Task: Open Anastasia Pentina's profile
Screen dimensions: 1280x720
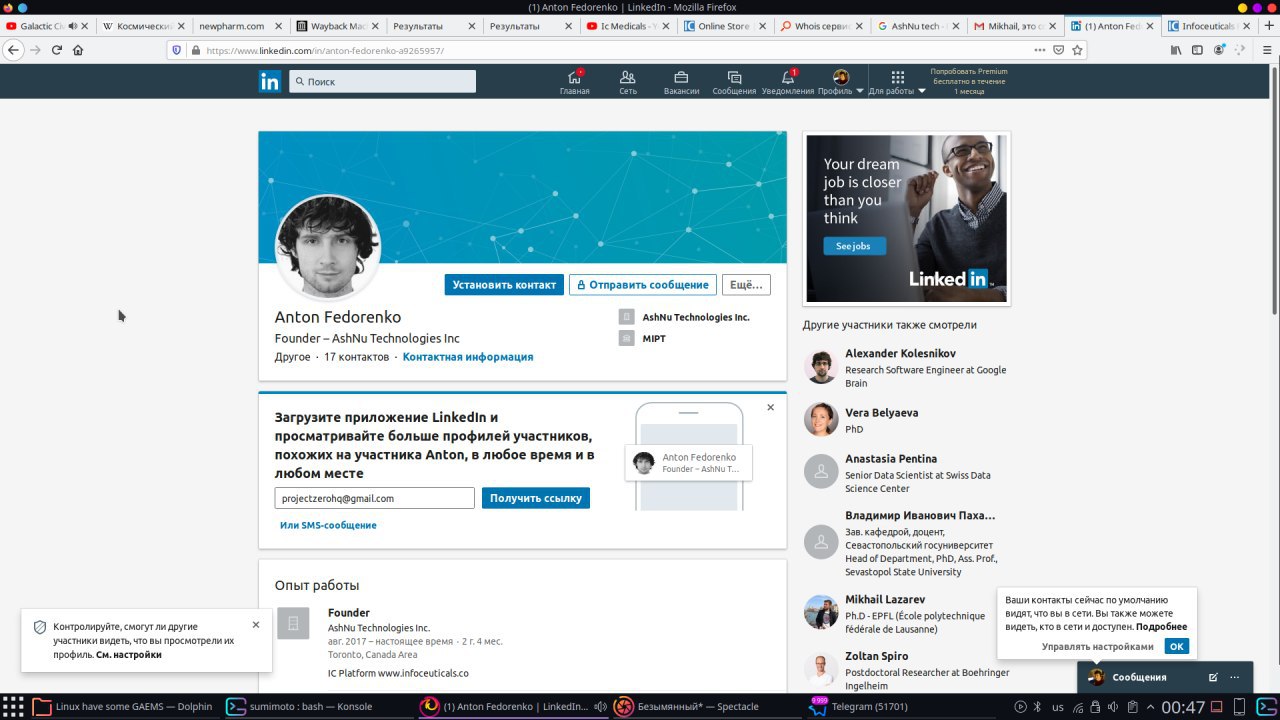Action: [891, 459]
